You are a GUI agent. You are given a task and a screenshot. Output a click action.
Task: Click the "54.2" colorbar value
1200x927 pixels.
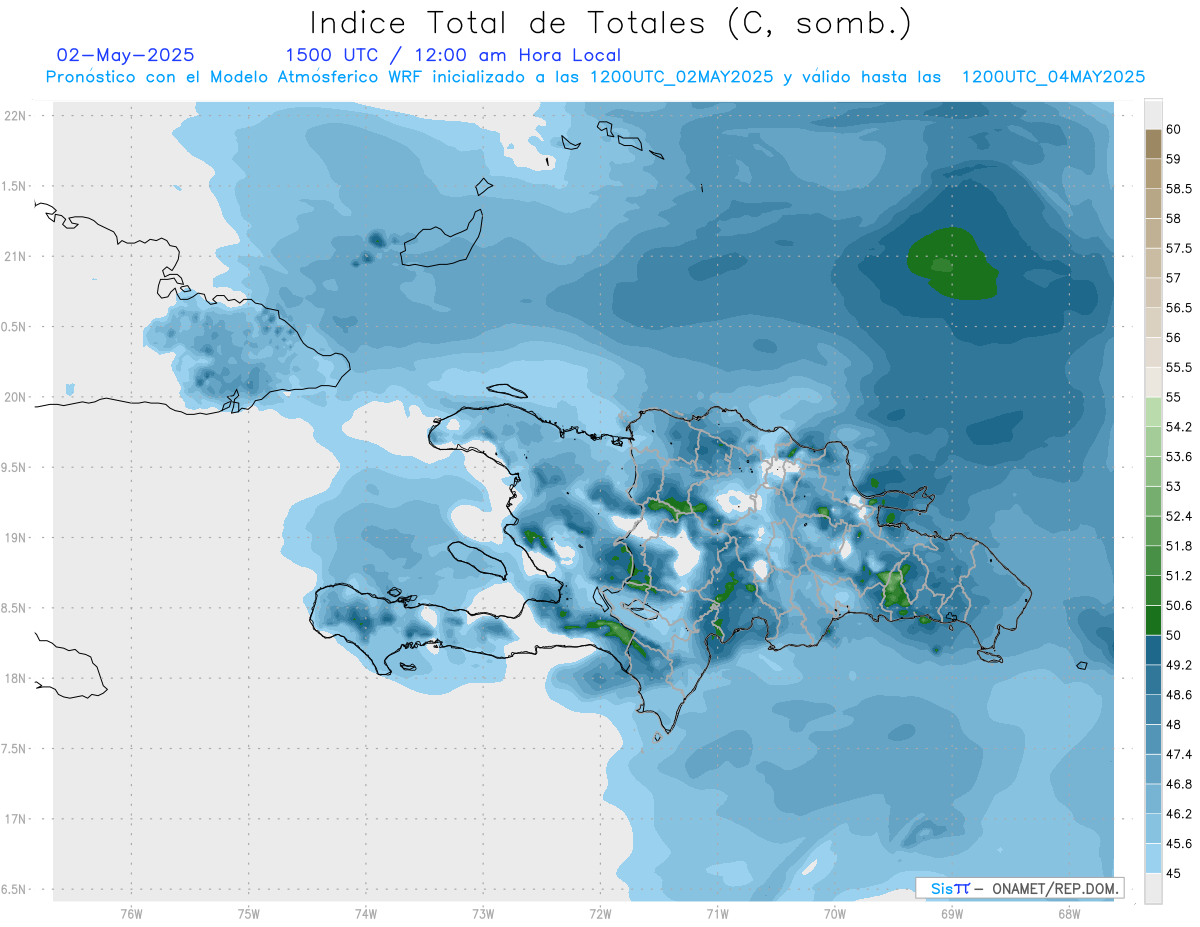(x=1179, y=427)
